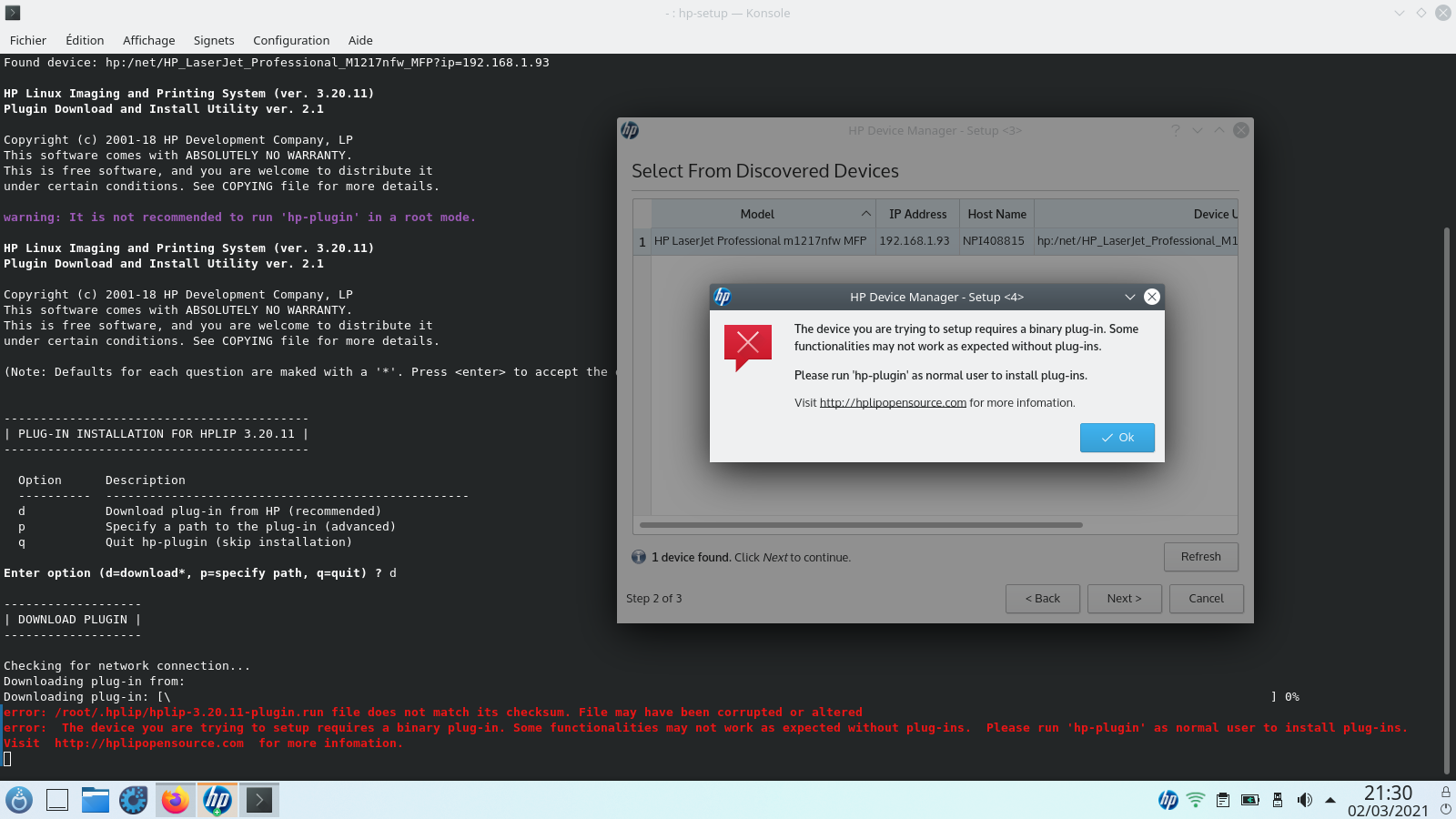Screen dimensions: 1456x819
Task: Open clipboard tray icon
Action: (1223, 800)
